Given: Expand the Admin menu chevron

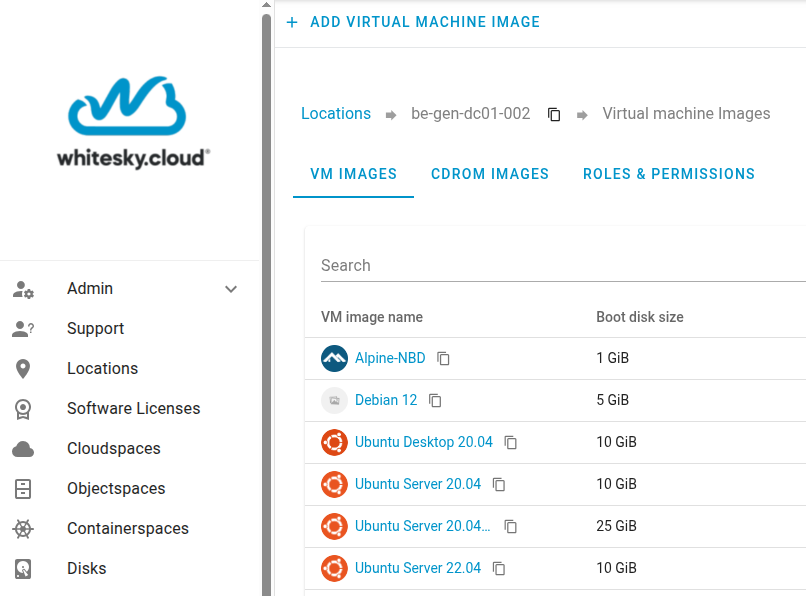Looking at the screenshot, I should [231, 289].
